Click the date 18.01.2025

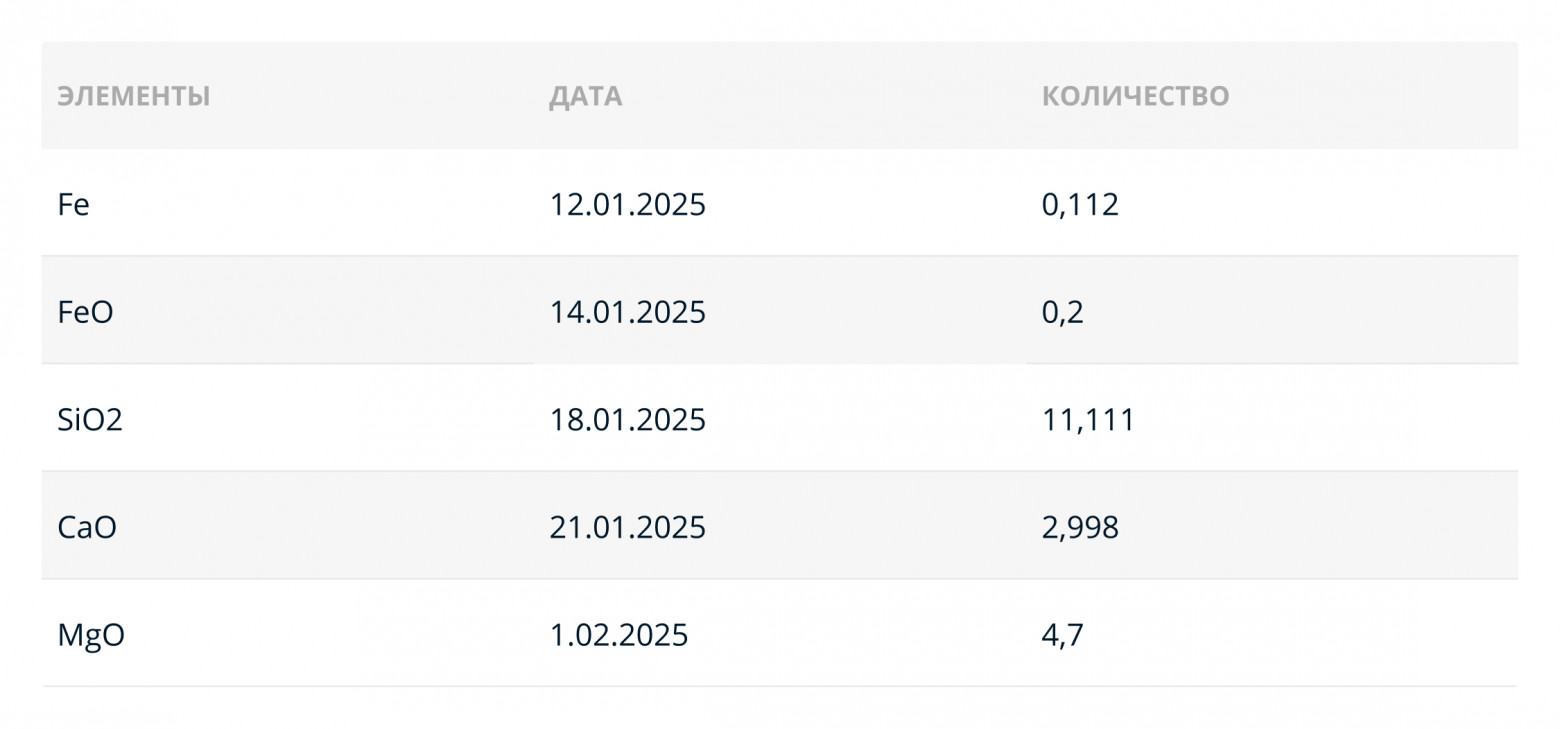627,419
